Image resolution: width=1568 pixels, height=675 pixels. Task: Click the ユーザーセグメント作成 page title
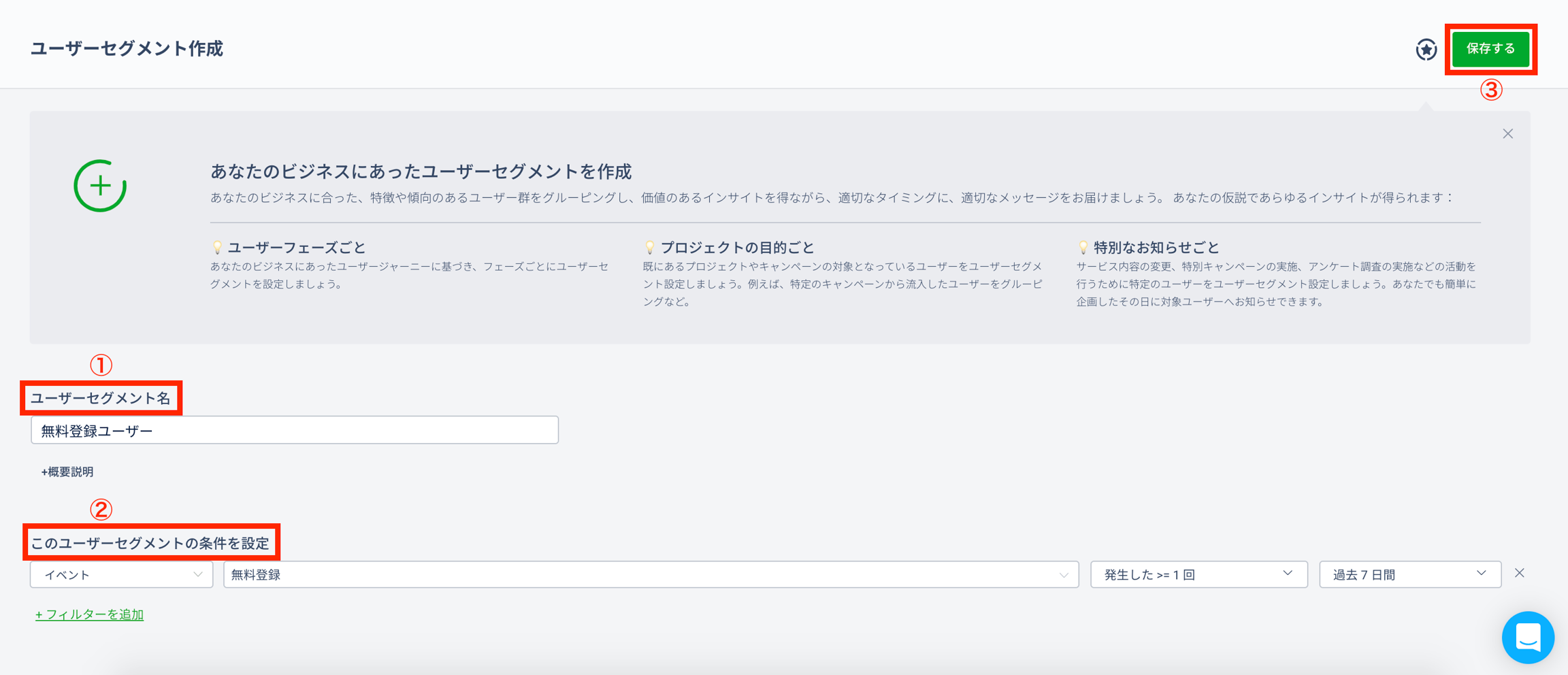(x=127, y=49)
